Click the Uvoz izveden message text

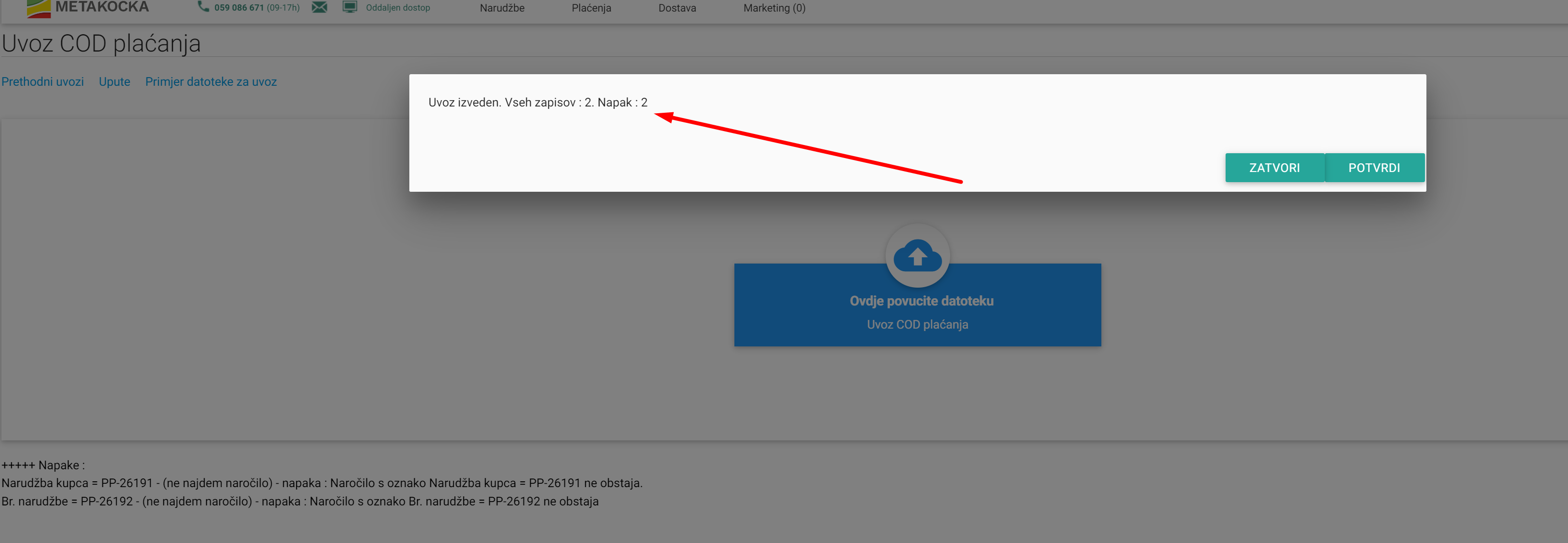coord(537,102)
